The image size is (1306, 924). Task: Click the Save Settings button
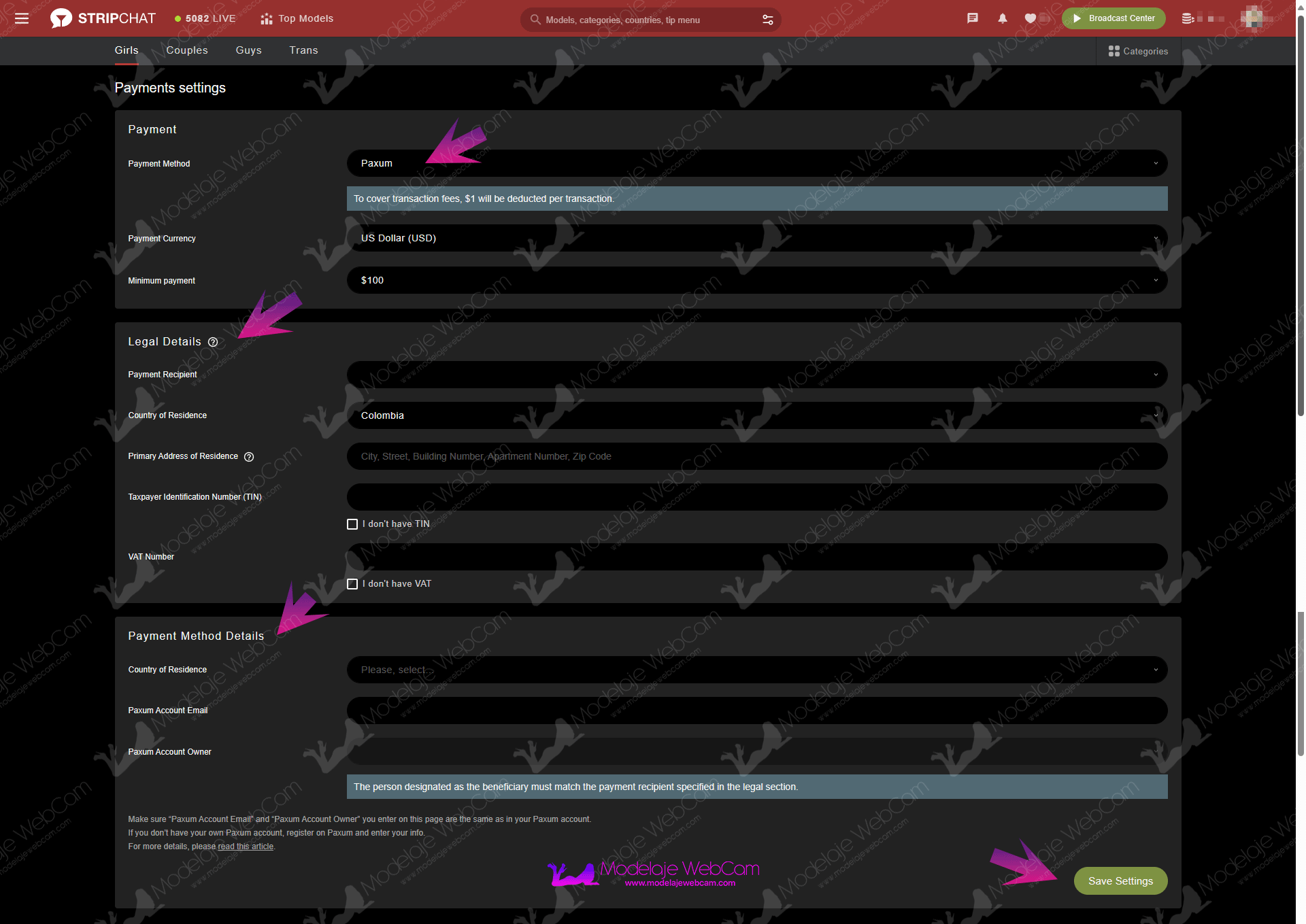click(1120, 881)
